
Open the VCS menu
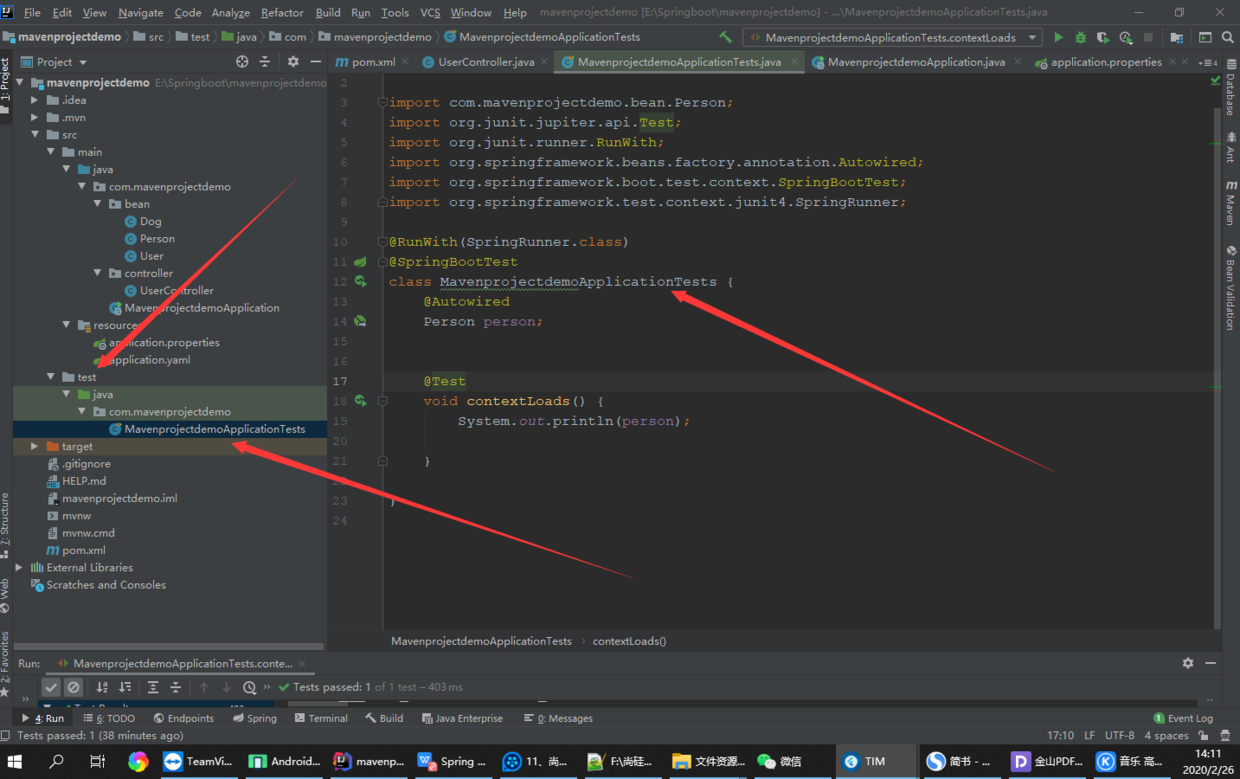pyautogui.click(x=430, y=12)
